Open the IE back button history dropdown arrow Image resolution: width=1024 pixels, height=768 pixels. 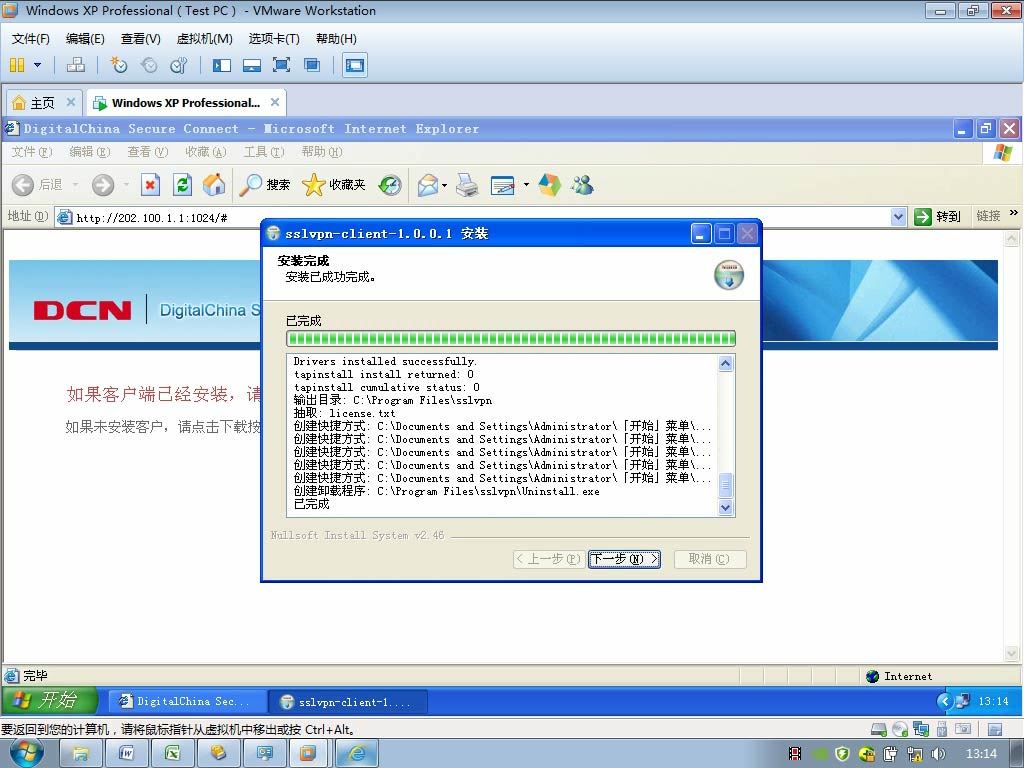[75, 185]
